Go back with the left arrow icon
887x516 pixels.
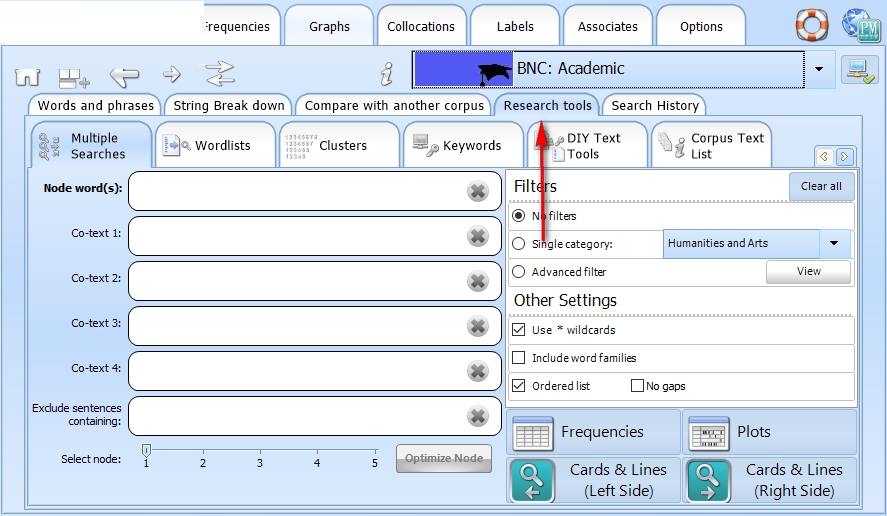[x=124, y=76]
